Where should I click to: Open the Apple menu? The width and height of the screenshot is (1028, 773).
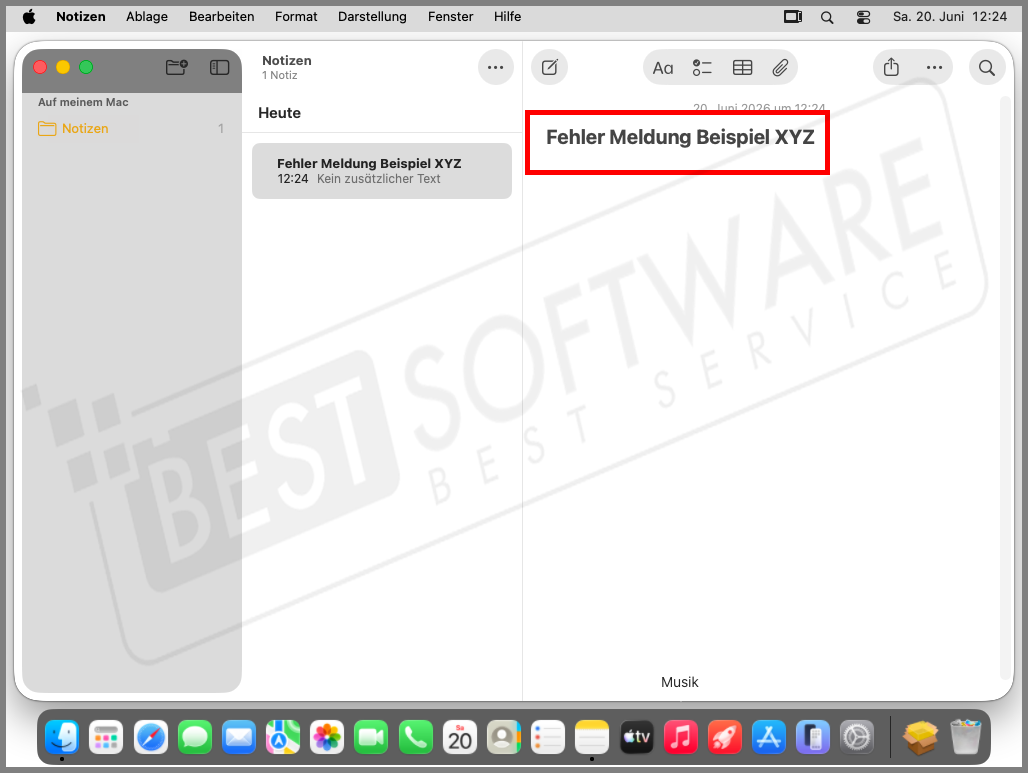[x=29, y=16]
